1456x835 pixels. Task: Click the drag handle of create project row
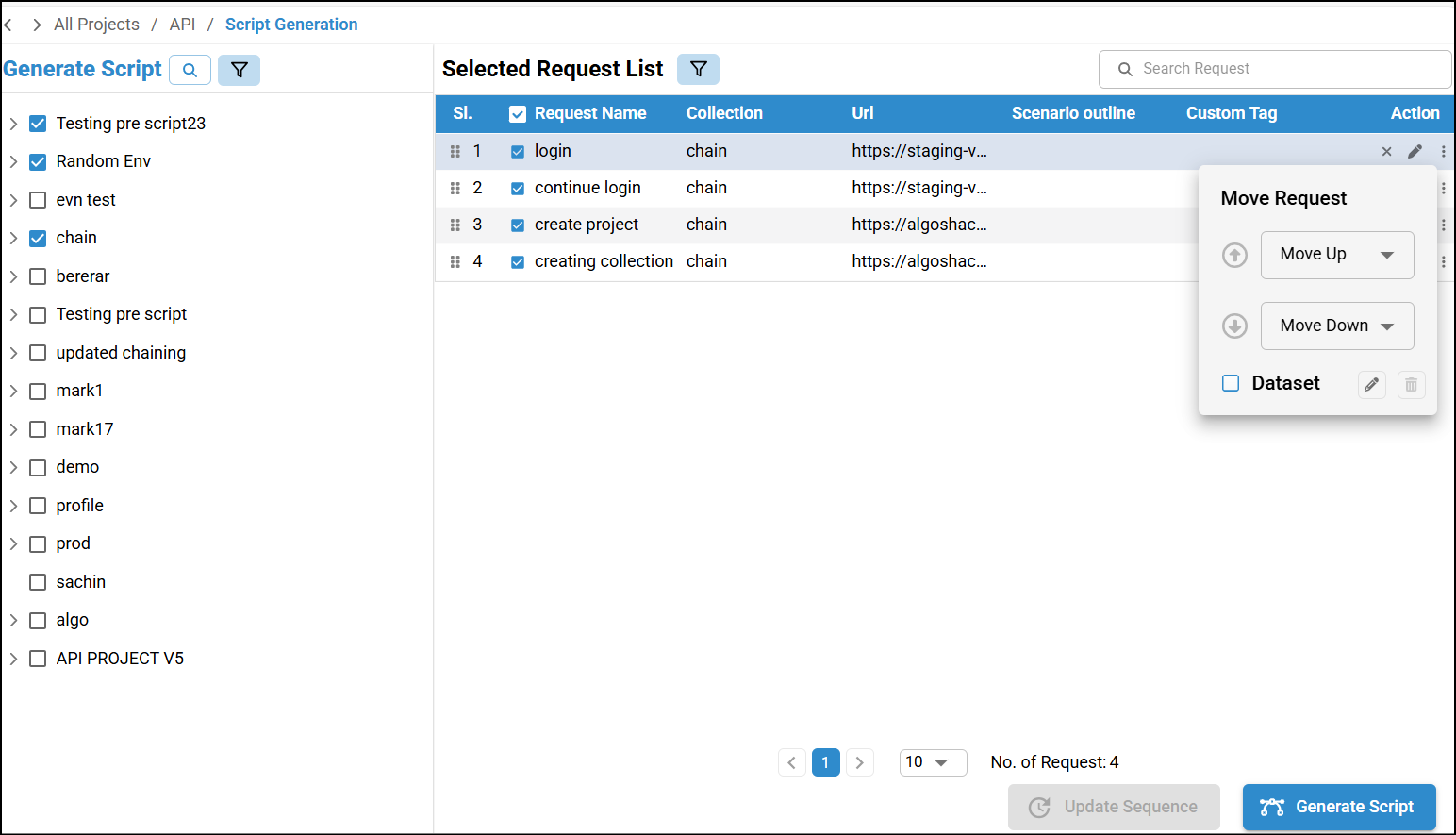pyautogui.click(x=455, y=225)
